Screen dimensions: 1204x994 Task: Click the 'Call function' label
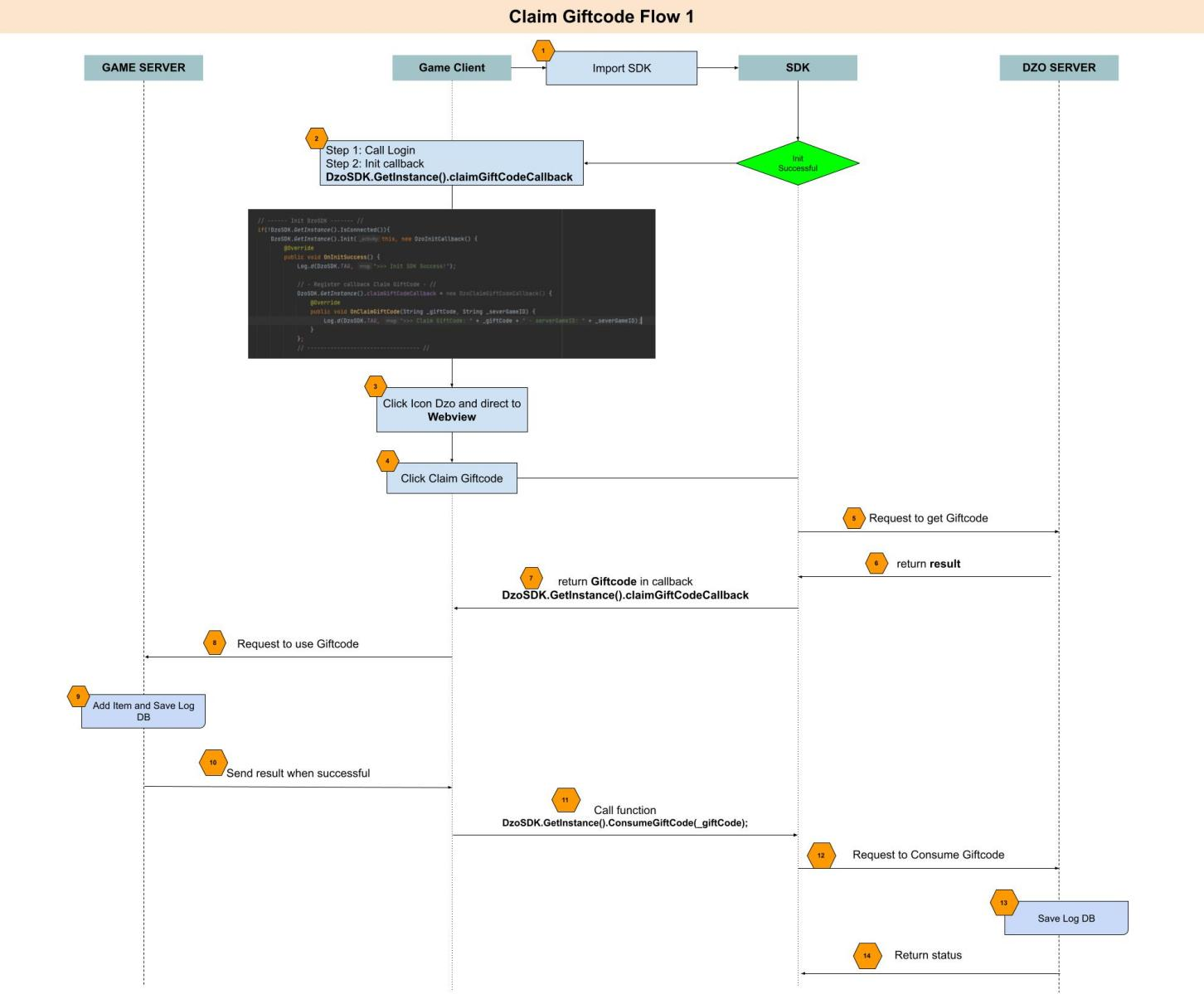[625, 810]
